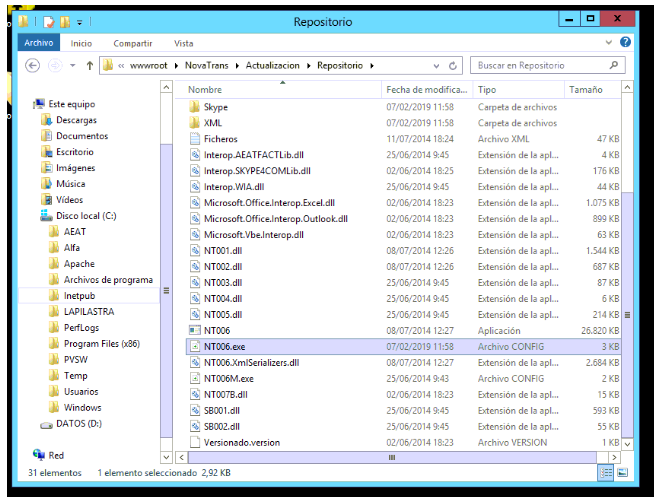Select Archivos de programa tree folder
The width and height of the screenshot is (663, 500).
[108, 280]
